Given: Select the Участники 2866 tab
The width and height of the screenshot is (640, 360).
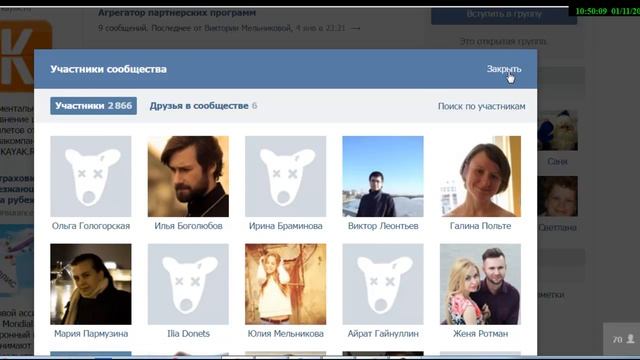Looking at the screenshot, I should coord(93,106).
